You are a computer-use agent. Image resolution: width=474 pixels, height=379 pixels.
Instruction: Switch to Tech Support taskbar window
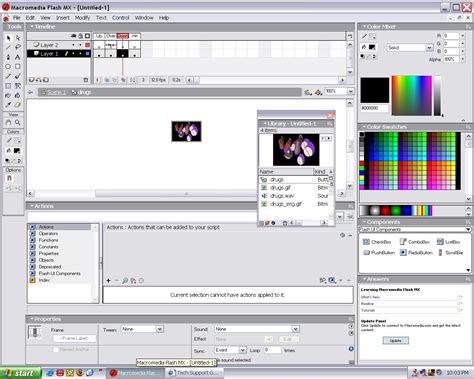[x=194, y=373]
